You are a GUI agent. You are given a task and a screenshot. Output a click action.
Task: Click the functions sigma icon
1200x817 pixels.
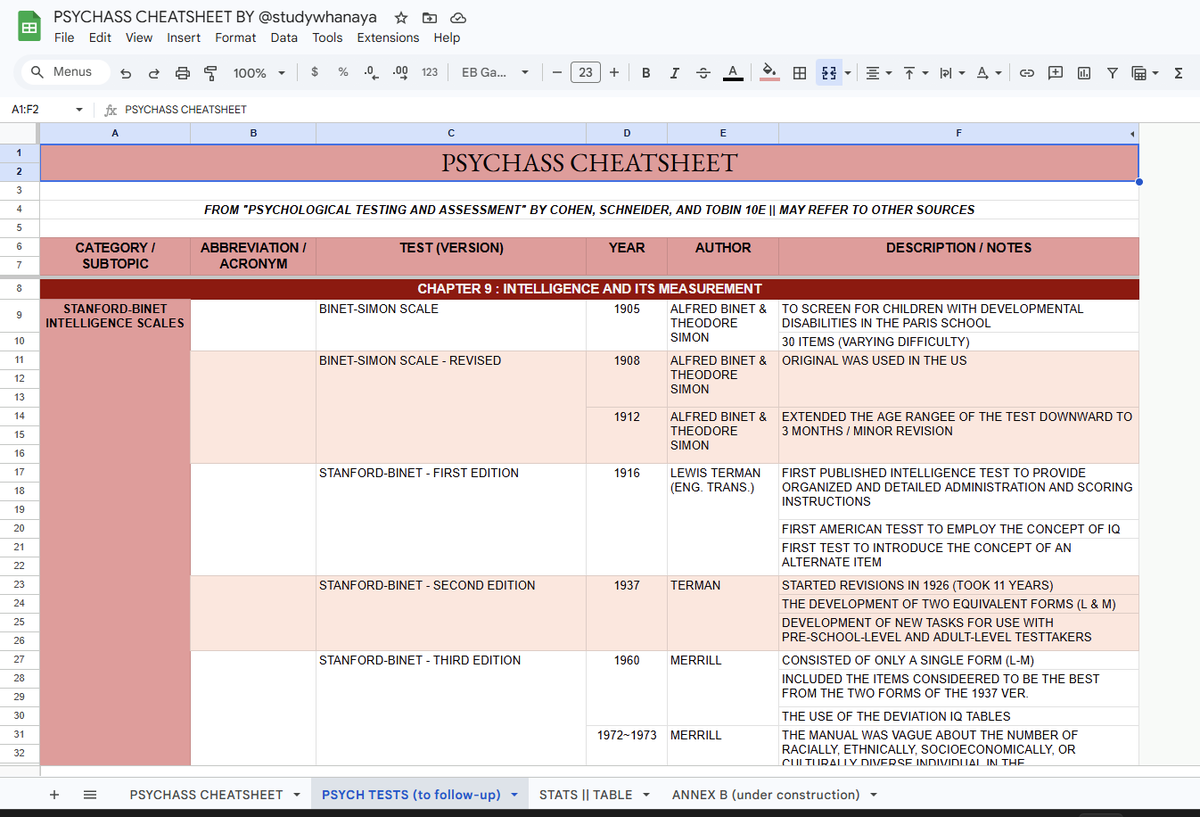(1178, 72)
